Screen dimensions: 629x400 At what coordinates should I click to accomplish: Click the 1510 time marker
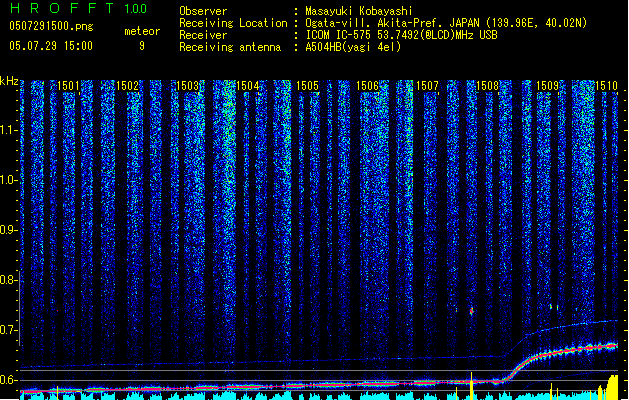607,86
